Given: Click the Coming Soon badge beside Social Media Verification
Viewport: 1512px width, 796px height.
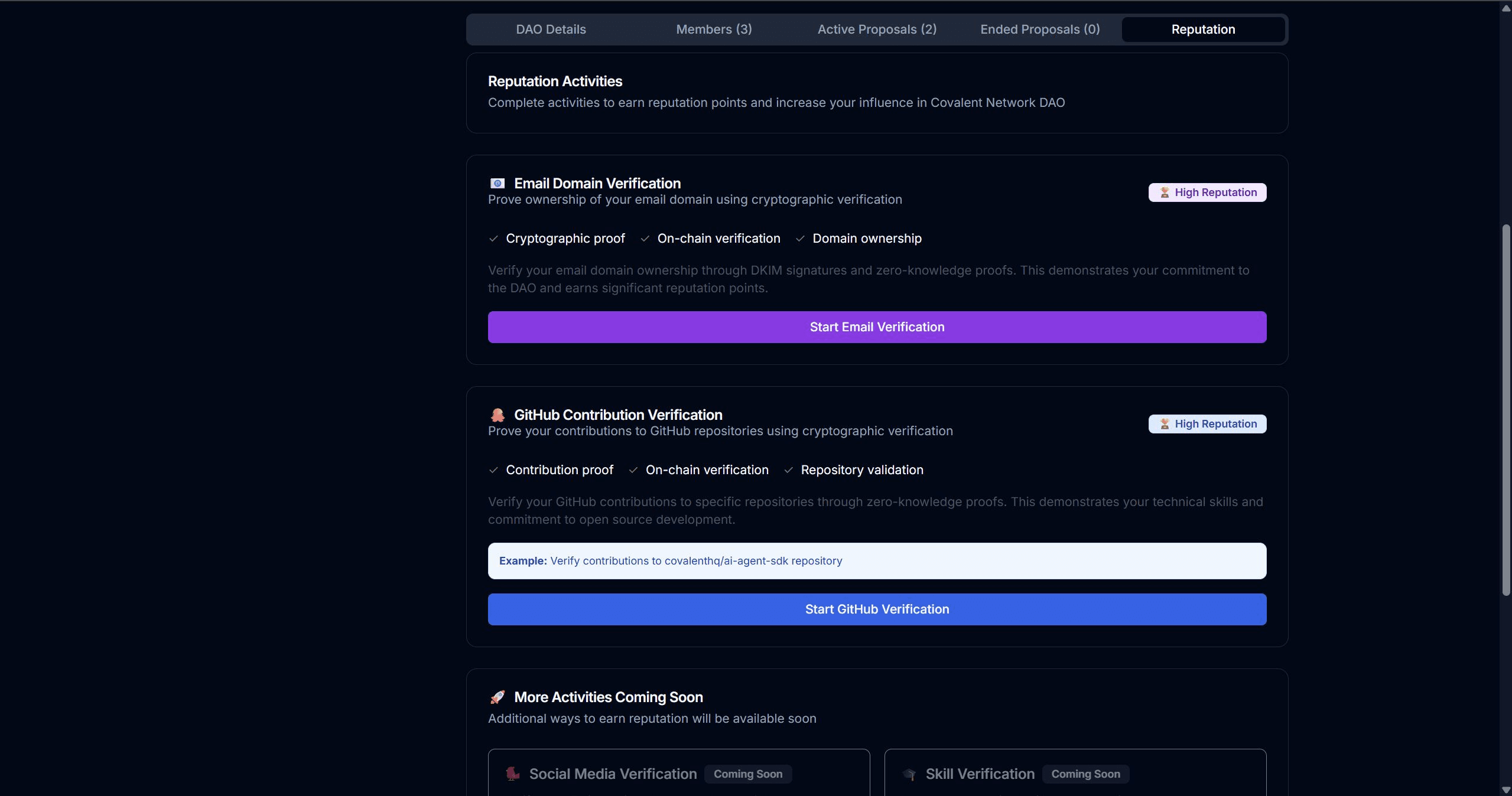Looking at the screenshot, I should pos(747,774).
